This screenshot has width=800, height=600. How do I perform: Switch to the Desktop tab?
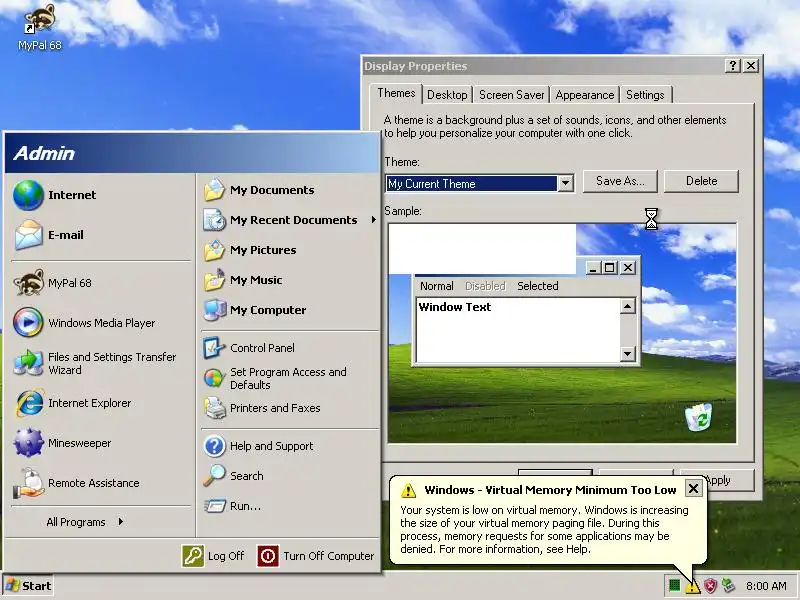pyautogui.click(x=447, y=95)
